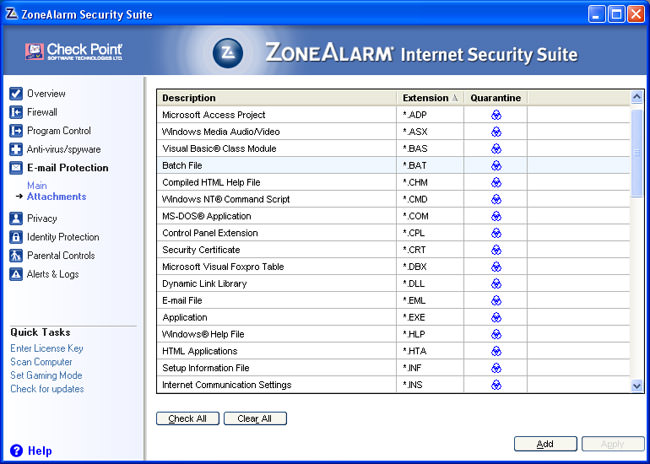Click the Help question mark icon

click(16, 451)
